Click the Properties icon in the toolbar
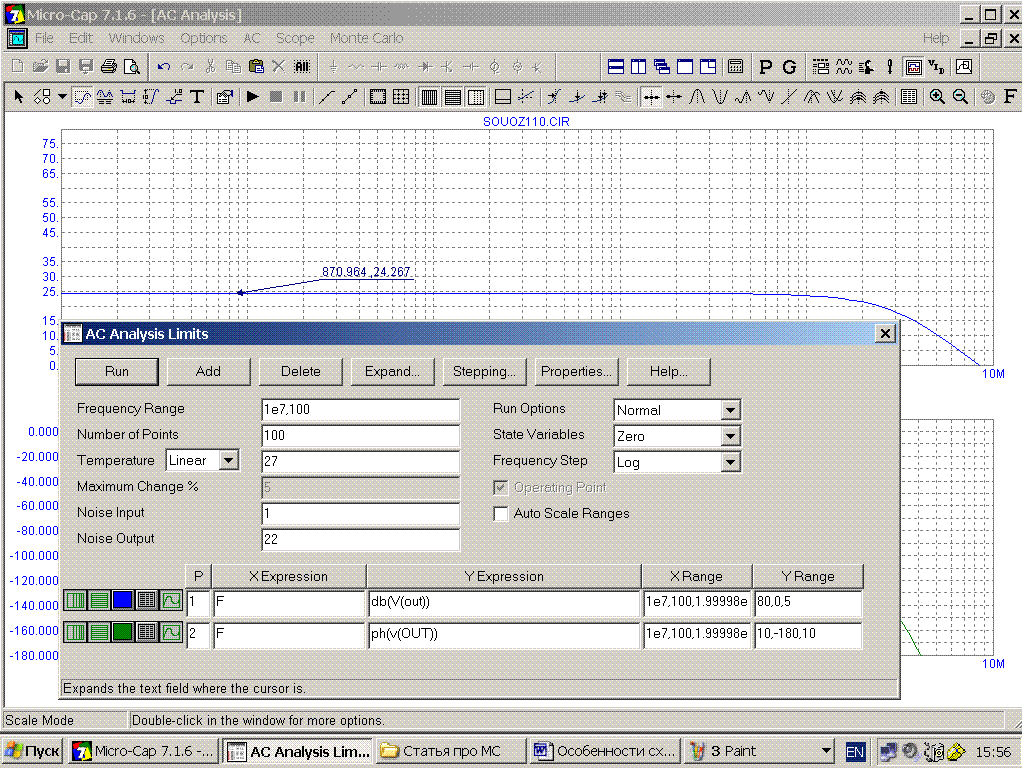This screenshot has width=1022, height=768. (x=225, y=97)
